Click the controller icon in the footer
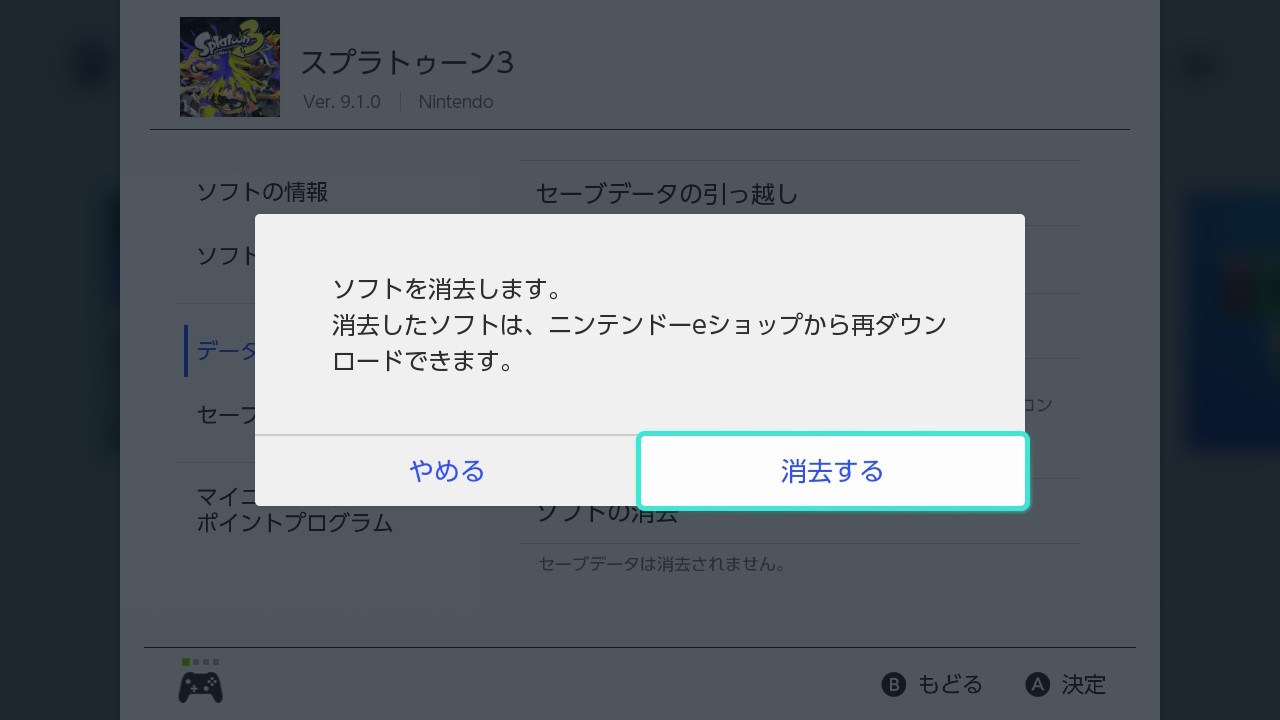Screen dimensions: 1280x720 click(x=200, y=687)
